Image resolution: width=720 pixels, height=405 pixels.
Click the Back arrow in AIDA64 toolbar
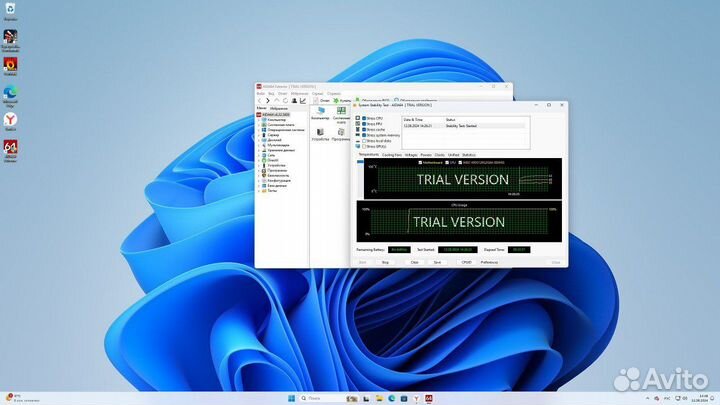[x=260, y=101]
